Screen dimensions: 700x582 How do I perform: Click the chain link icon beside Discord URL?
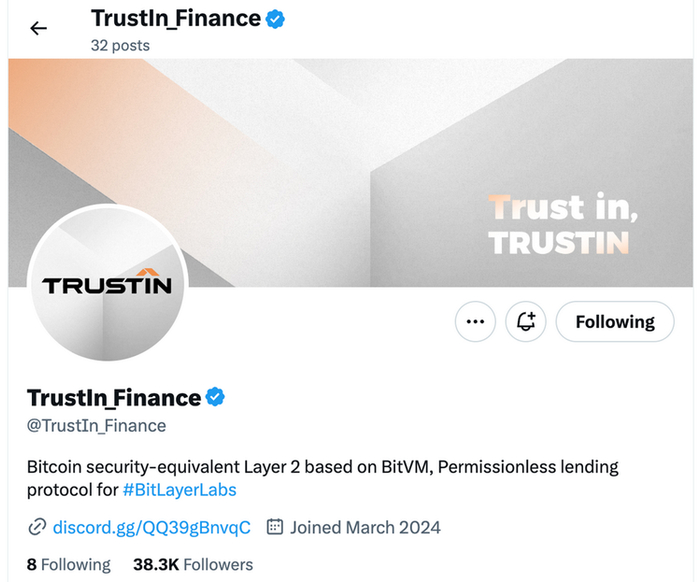(37, 526)
